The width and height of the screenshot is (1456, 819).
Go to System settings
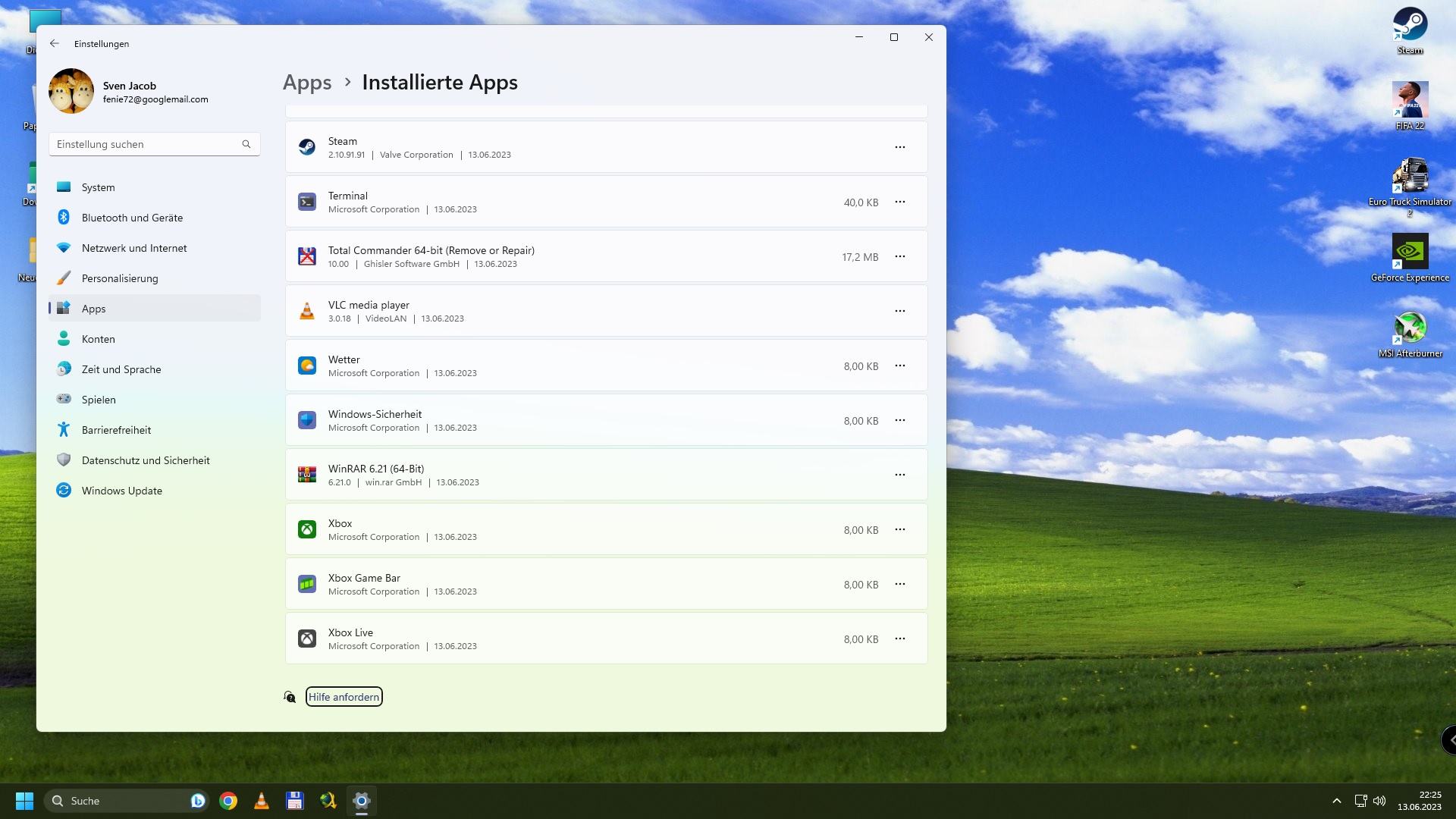155,187
